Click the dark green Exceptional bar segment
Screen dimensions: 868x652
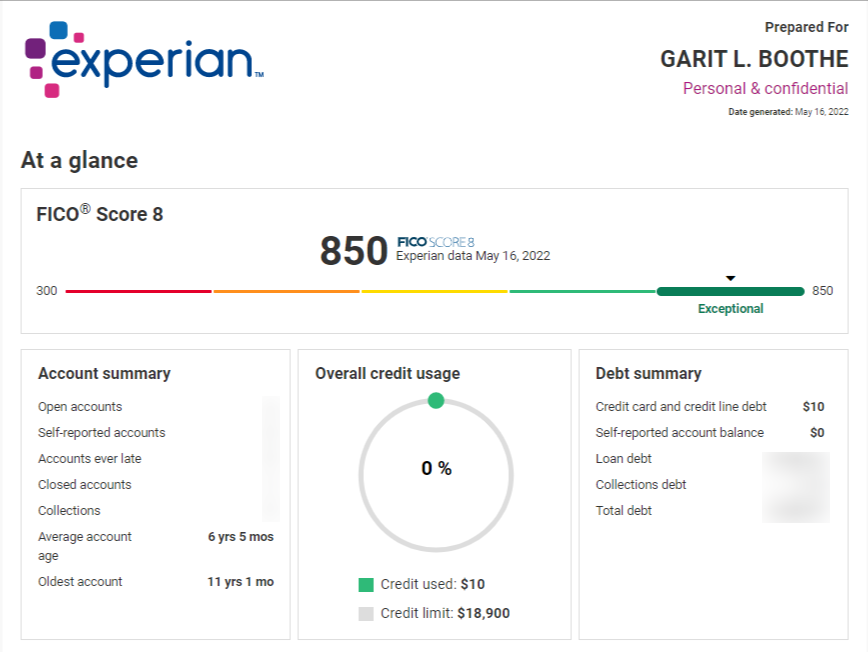click(x=731, y=291)
